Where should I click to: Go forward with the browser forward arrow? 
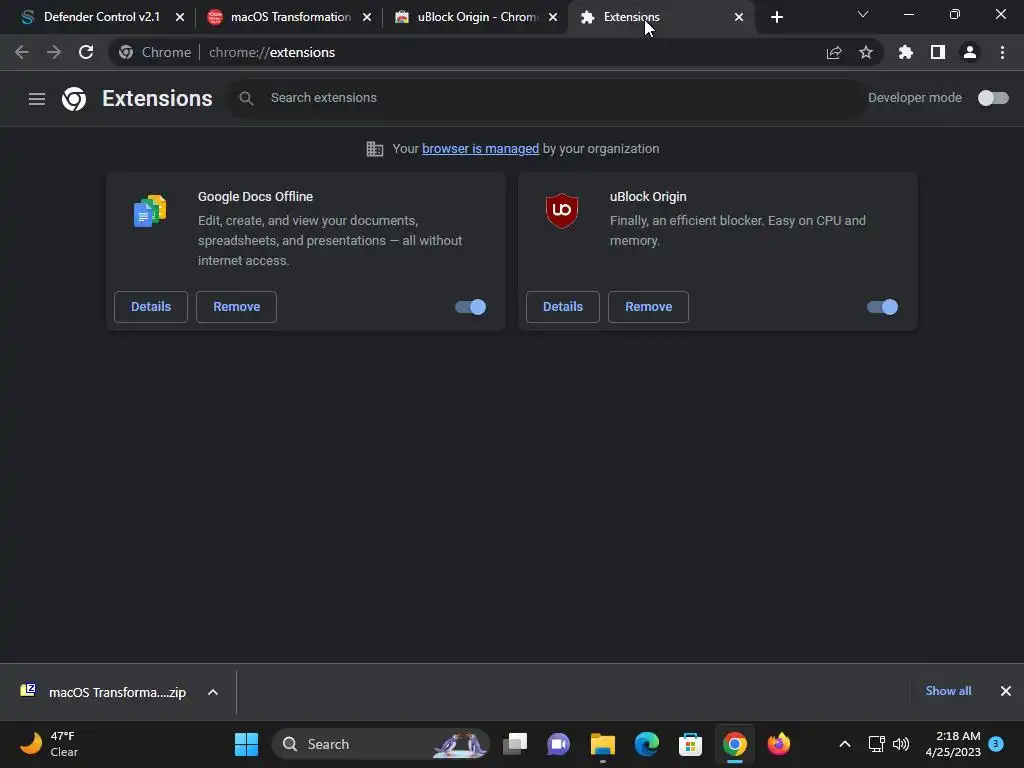[54, 52]
